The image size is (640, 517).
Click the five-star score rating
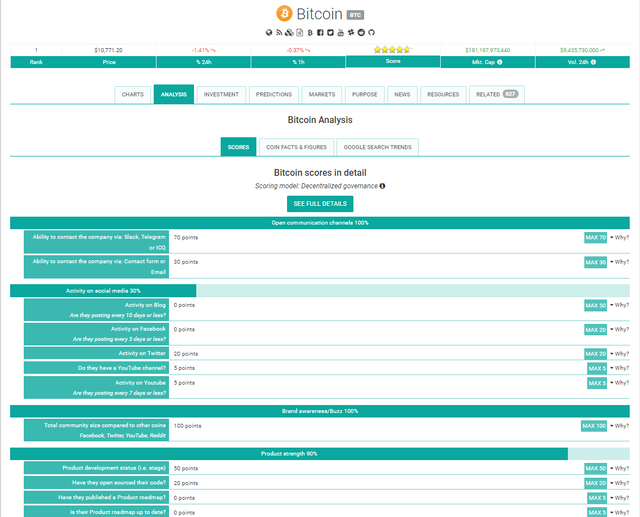(392, 49)
